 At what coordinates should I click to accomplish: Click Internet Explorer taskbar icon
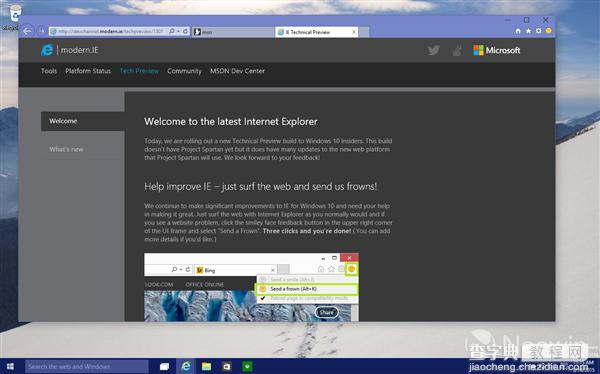(x=186, y=366)
